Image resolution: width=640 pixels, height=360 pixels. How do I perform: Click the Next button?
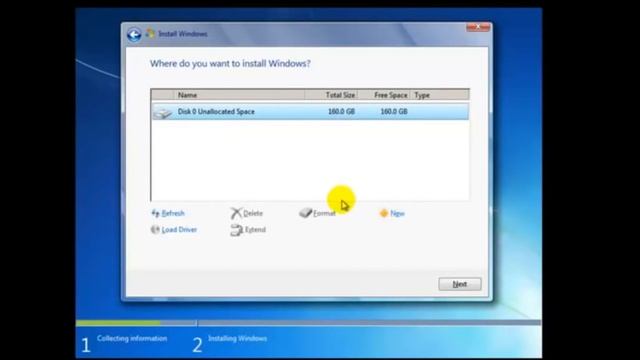(460, 284)
